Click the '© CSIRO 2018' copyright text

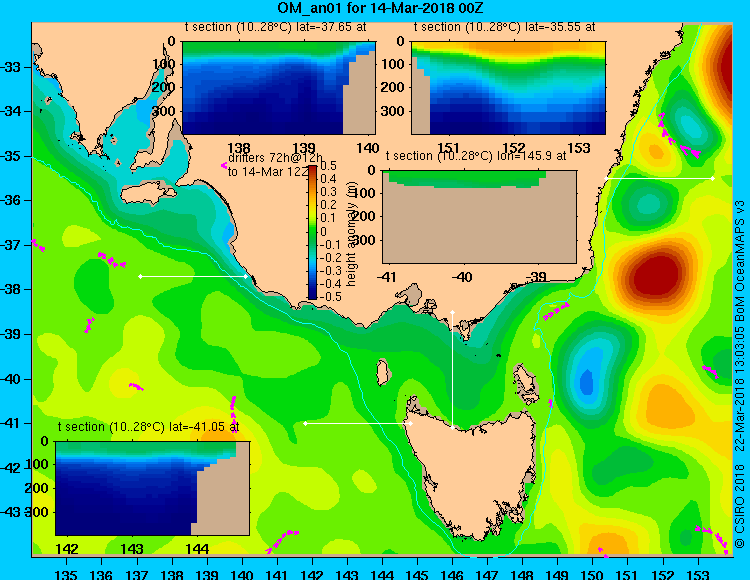pyautogui.click(x=740, y=506)
